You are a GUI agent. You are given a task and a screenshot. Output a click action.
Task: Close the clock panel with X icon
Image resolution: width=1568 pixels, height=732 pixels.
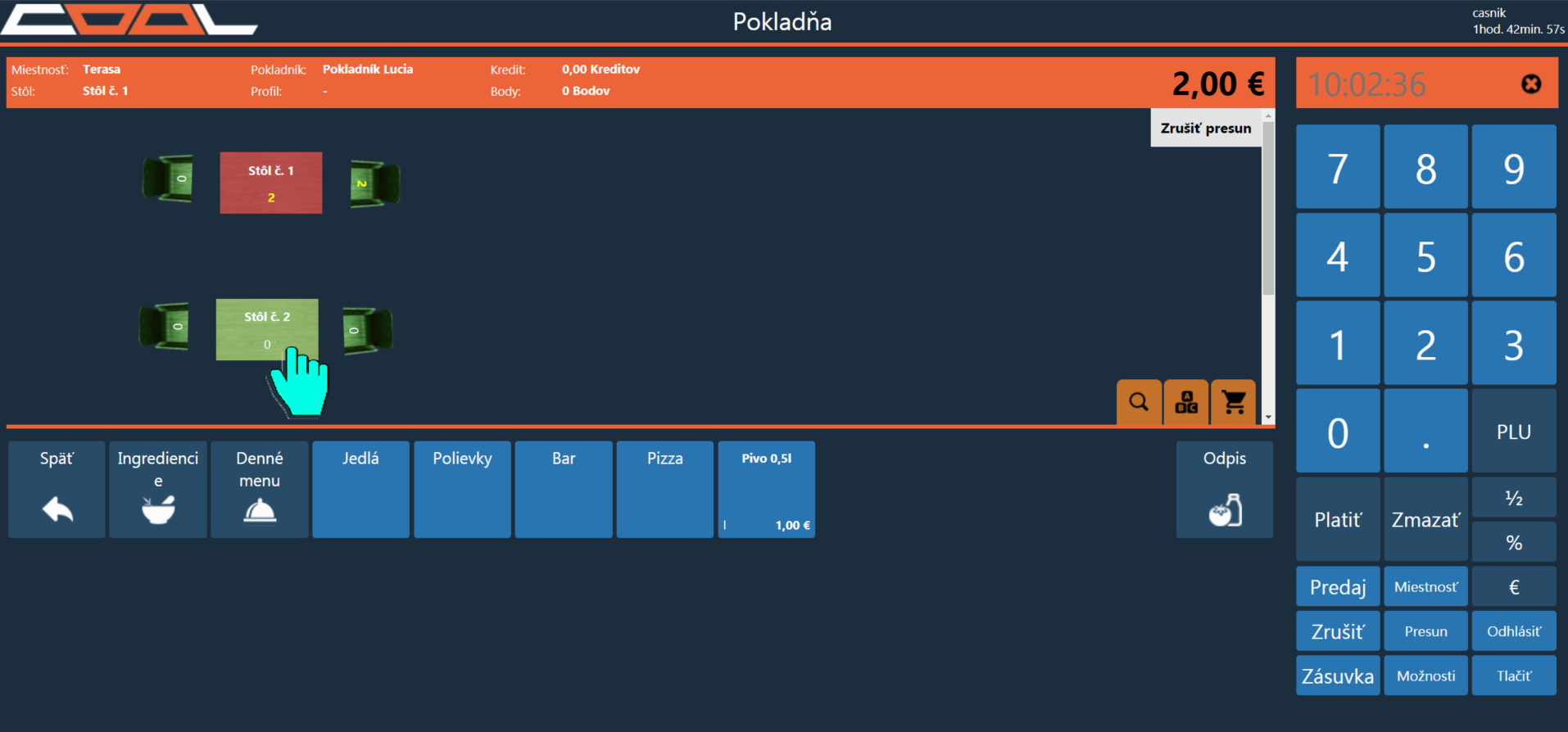[1530, 84]
